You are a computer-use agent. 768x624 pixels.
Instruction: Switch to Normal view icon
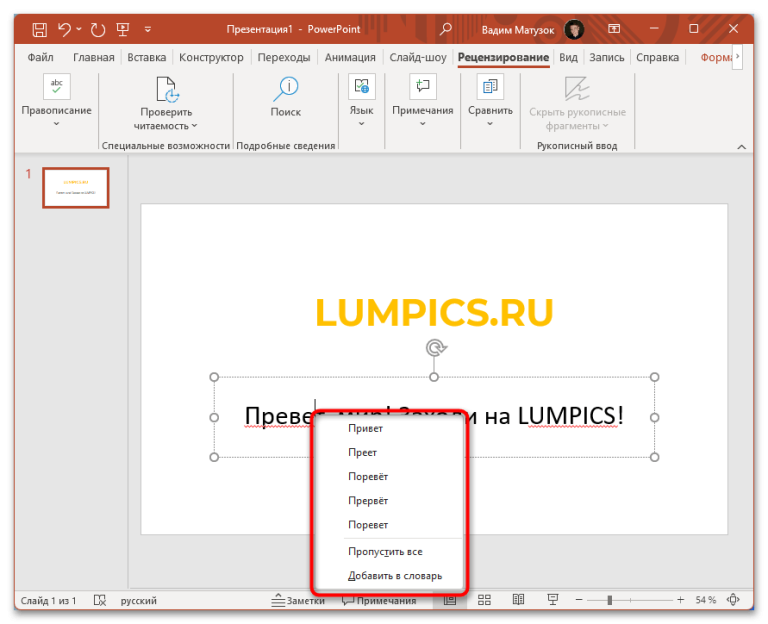click(x=450, y=600)
